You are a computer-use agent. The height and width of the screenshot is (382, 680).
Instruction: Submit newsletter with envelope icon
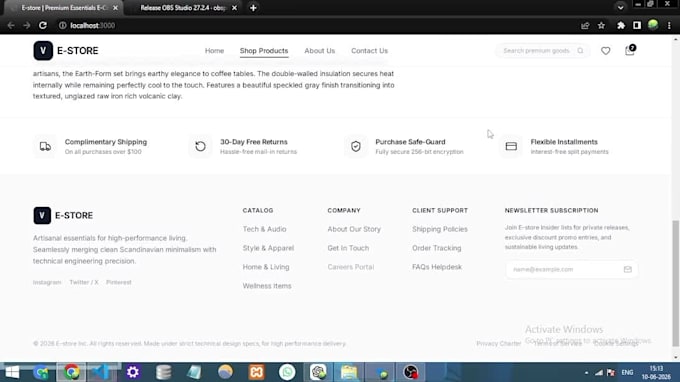click(628, 269)
